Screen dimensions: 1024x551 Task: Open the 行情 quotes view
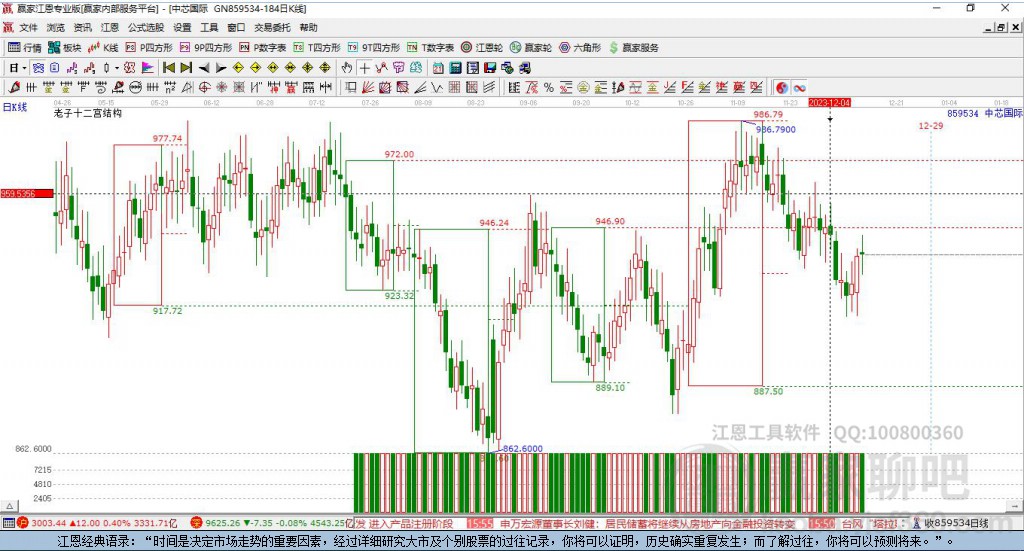click(x=24, y=48)
